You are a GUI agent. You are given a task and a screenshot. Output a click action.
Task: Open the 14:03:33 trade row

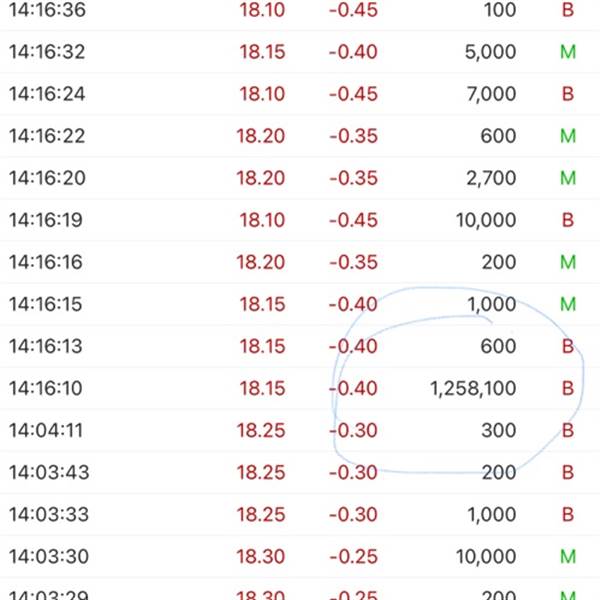[x=300, y=515]
